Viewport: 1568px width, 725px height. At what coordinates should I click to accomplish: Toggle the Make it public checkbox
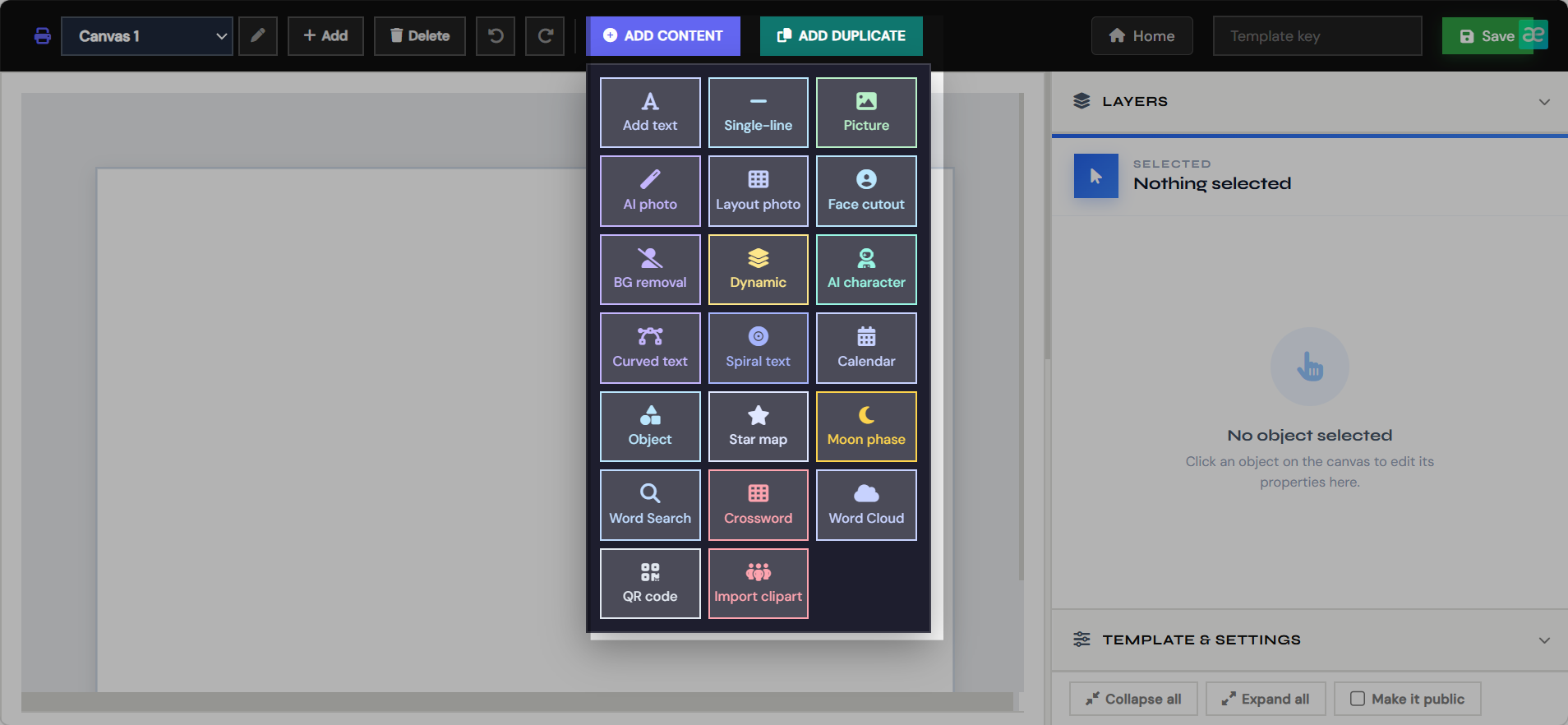pyautogui.click(x=1358, y=699)
